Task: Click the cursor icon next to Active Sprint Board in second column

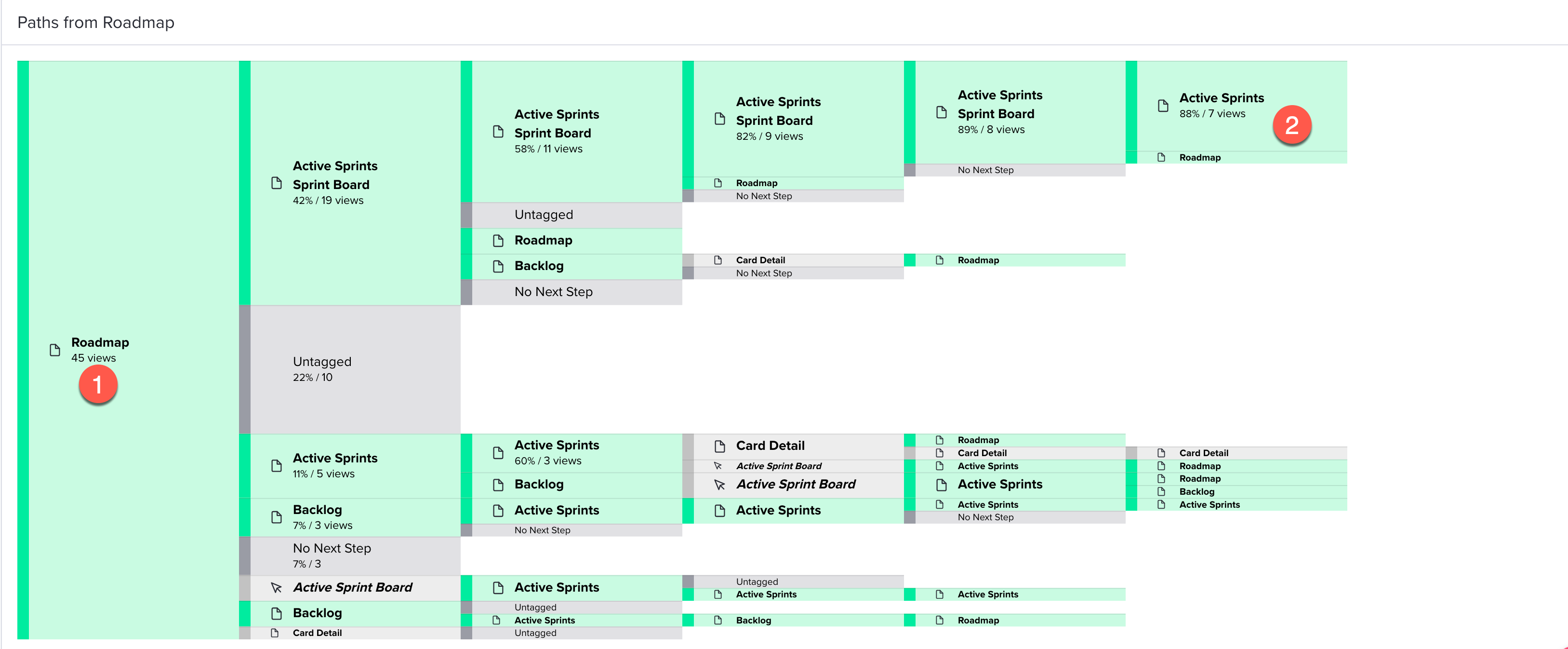Action: click(276, 587)
